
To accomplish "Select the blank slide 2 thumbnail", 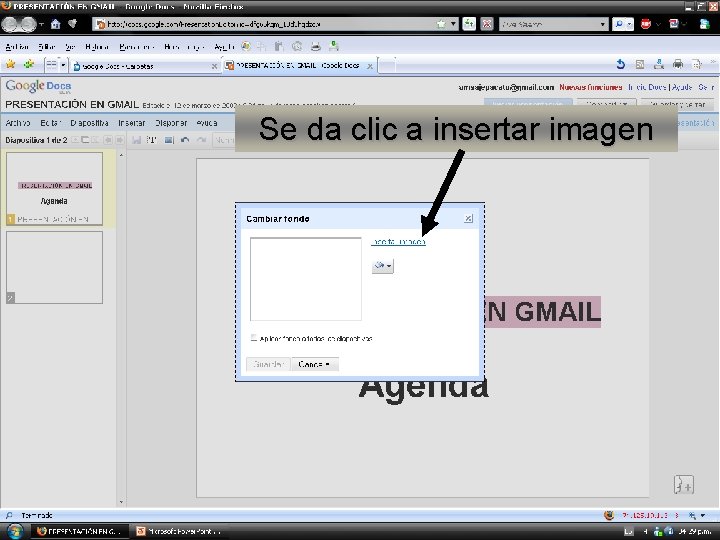I will tap(54, 267).
